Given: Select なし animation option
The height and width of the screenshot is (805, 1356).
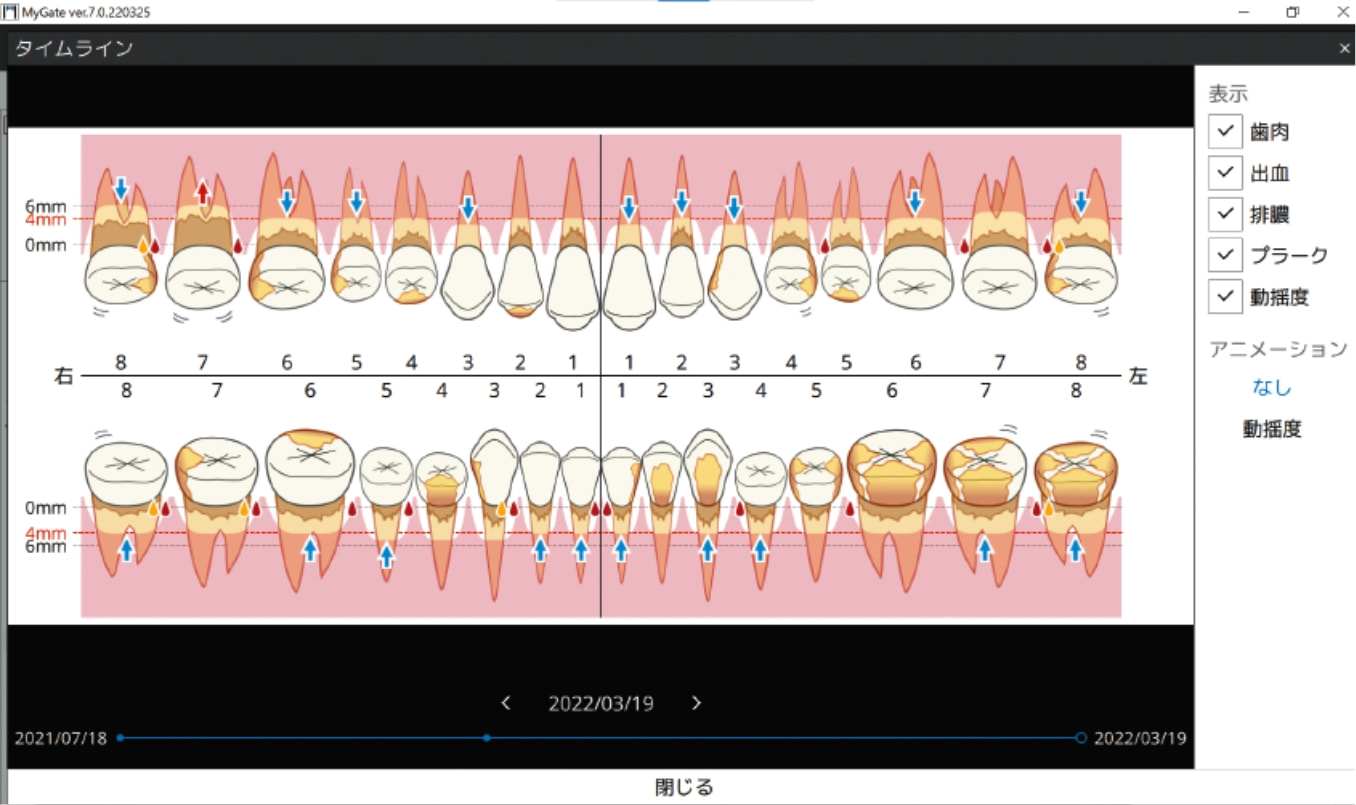Looking at the screenshot, I should click(1272, 387).
